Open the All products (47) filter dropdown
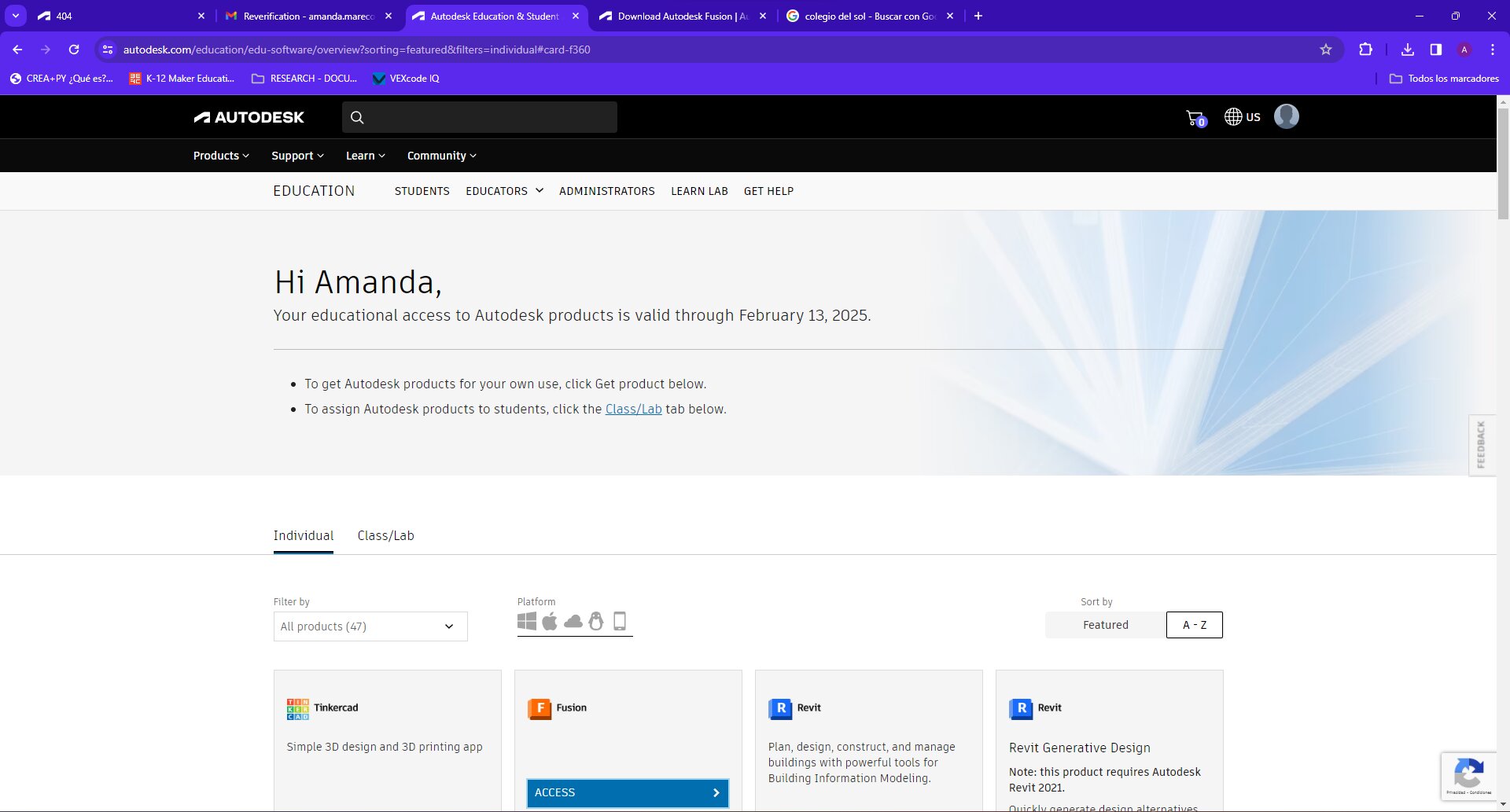This screenshot has width=1510, height=812. (x=370, y=626)
